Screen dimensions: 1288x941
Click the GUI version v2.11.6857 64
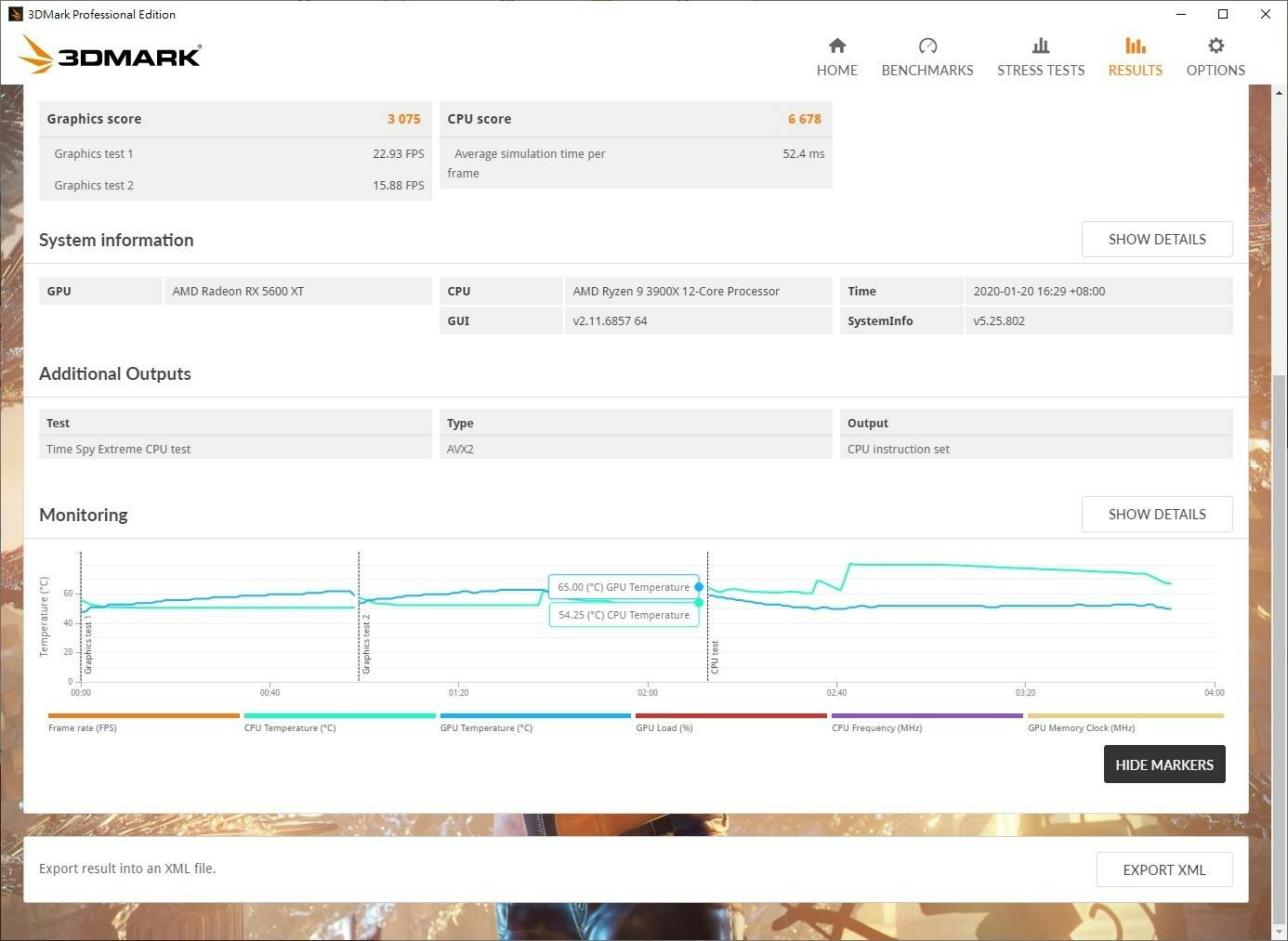pos(610,320)
